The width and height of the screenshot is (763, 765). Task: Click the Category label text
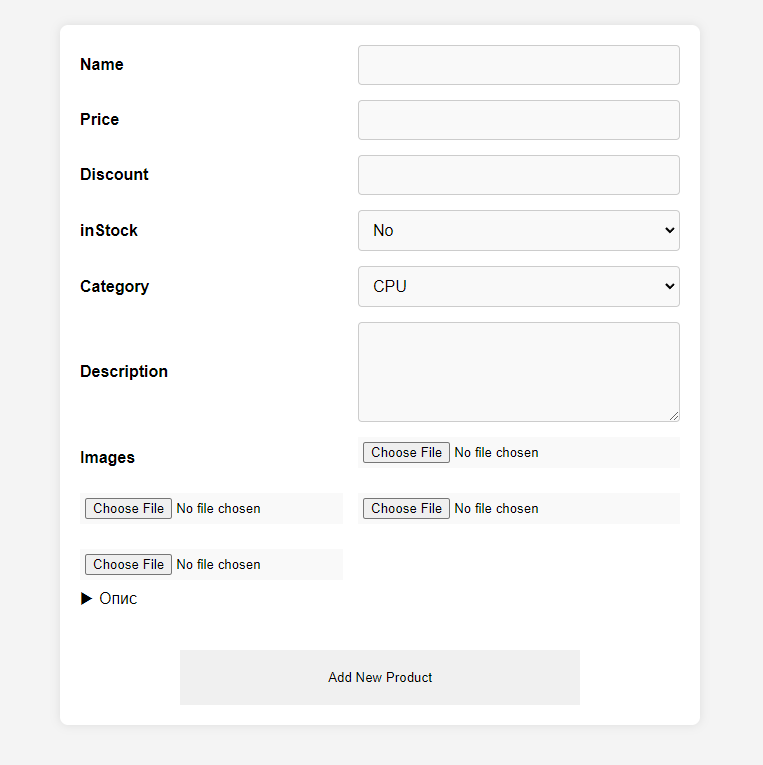(x=114, y=287)
